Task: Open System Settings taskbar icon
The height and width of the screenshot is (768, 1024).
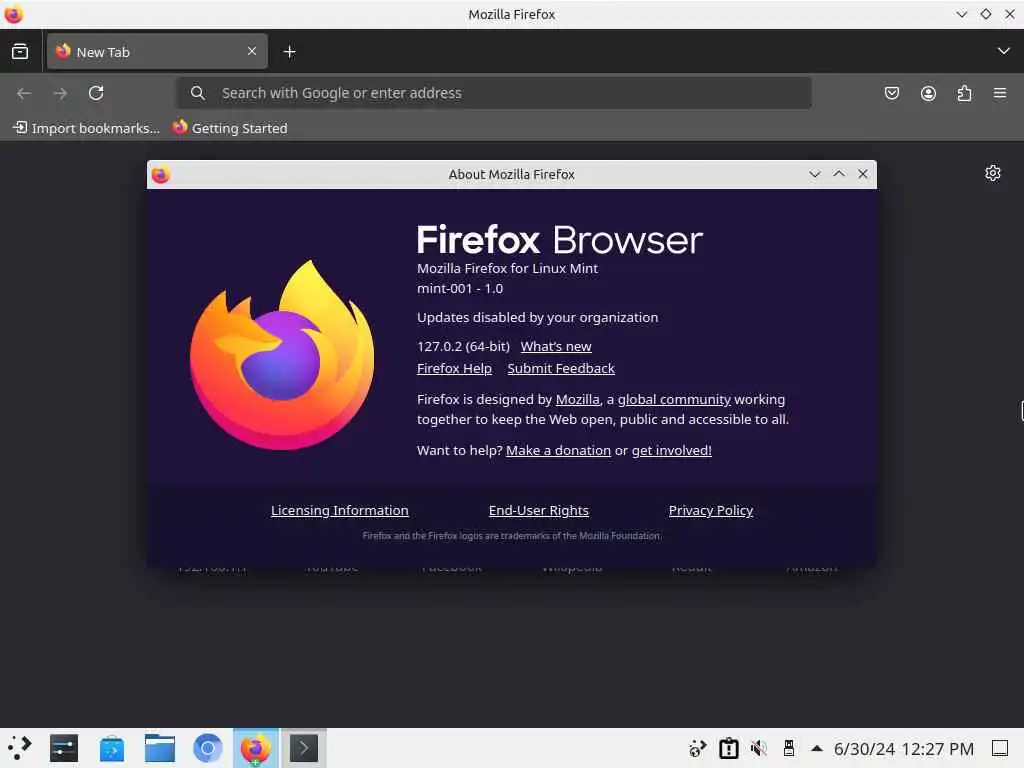Action: tap(63, 748)
